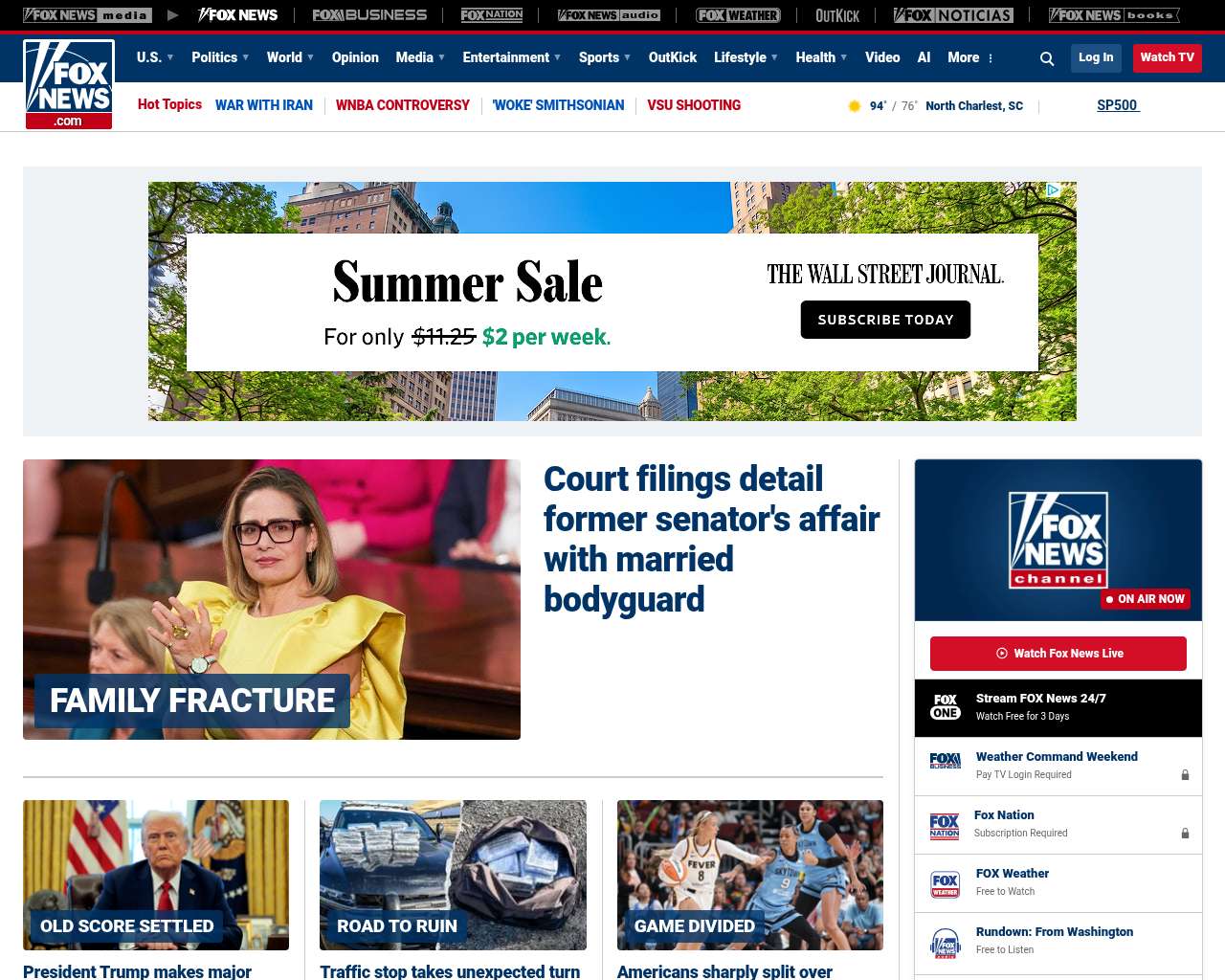The width and height of the screenshot is (1225, 980).
Task: Click the Fox News logo in top bar
Action: point(238,15)
